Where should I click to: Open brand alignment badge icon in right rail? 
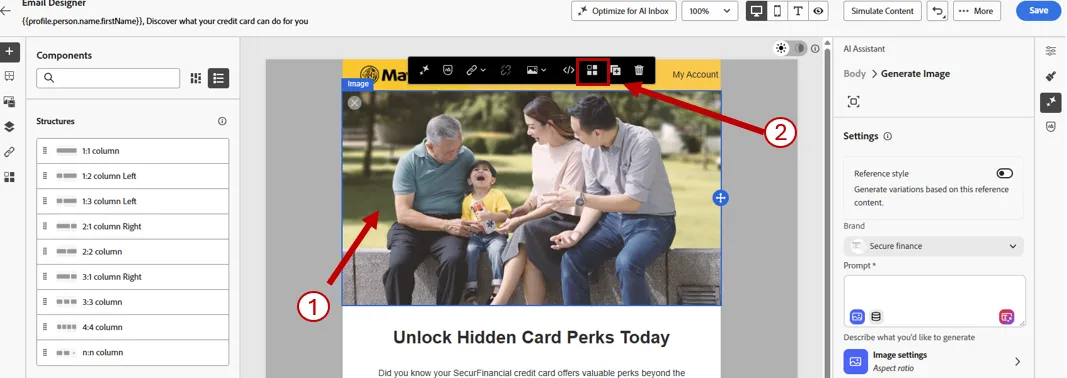point(1051,127)
